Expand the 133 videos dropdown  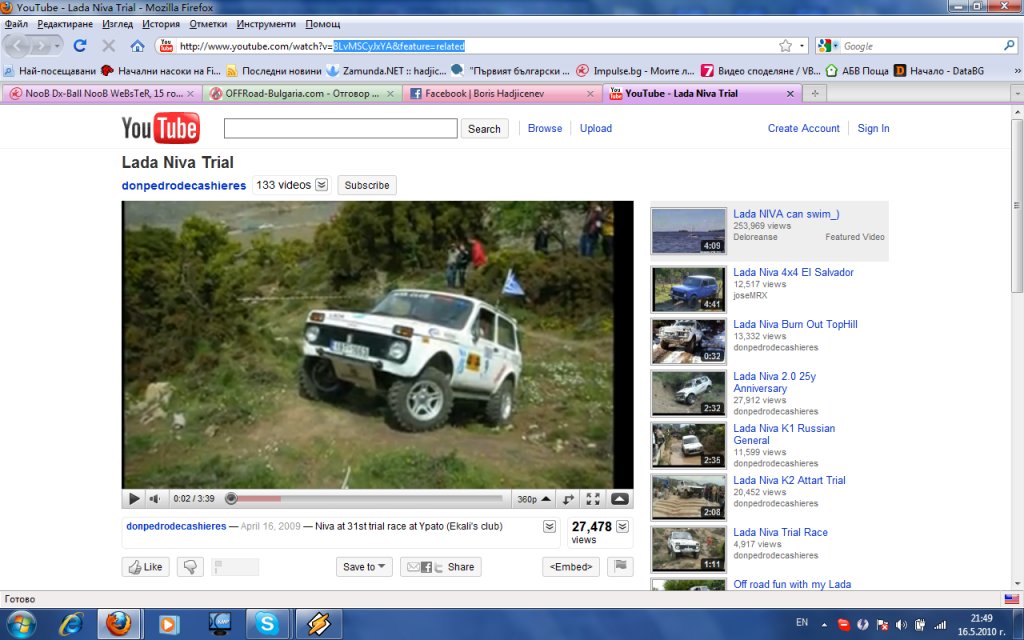[321, 185]
